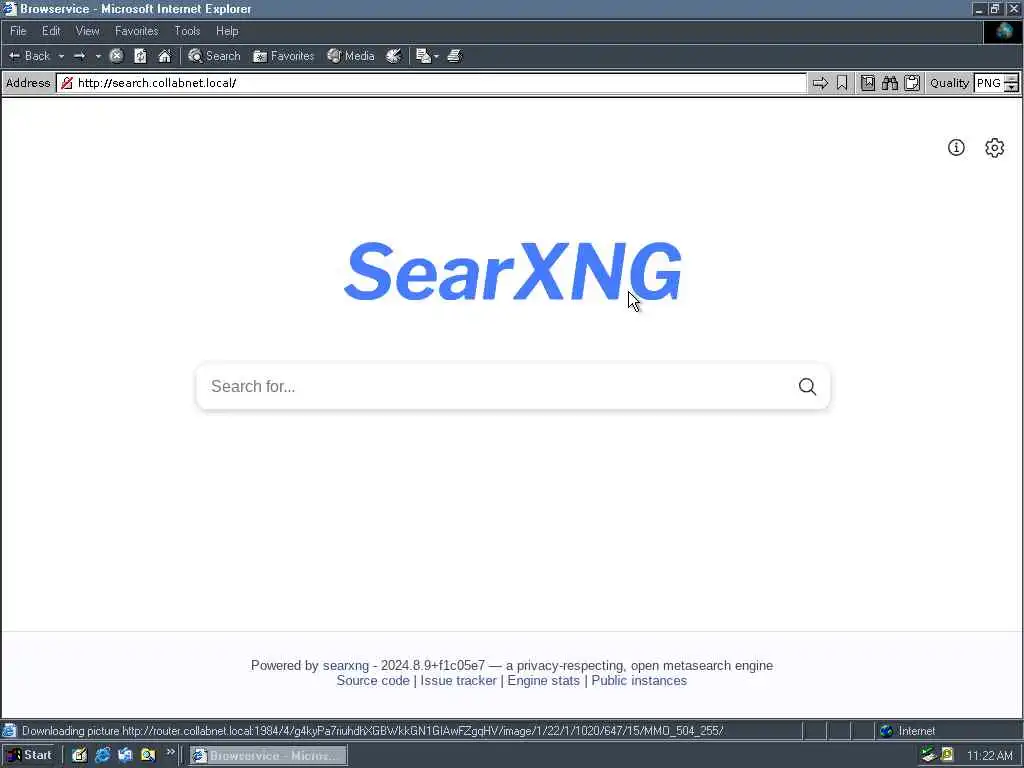Increase quality with the up stepper arrow
This screenshot has width=1024, height=768.
click(x=1011, y=78)
